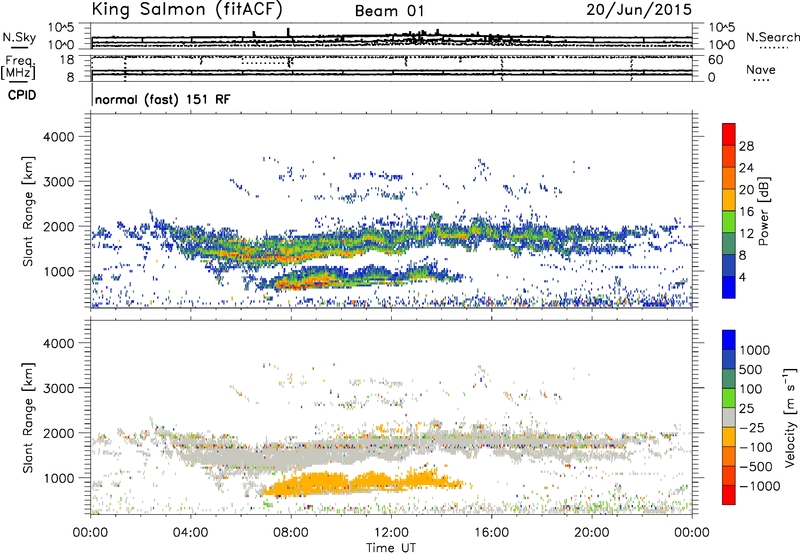Click the '16:00' time axis tick label

pyautogui.click(x=491, y=533)
